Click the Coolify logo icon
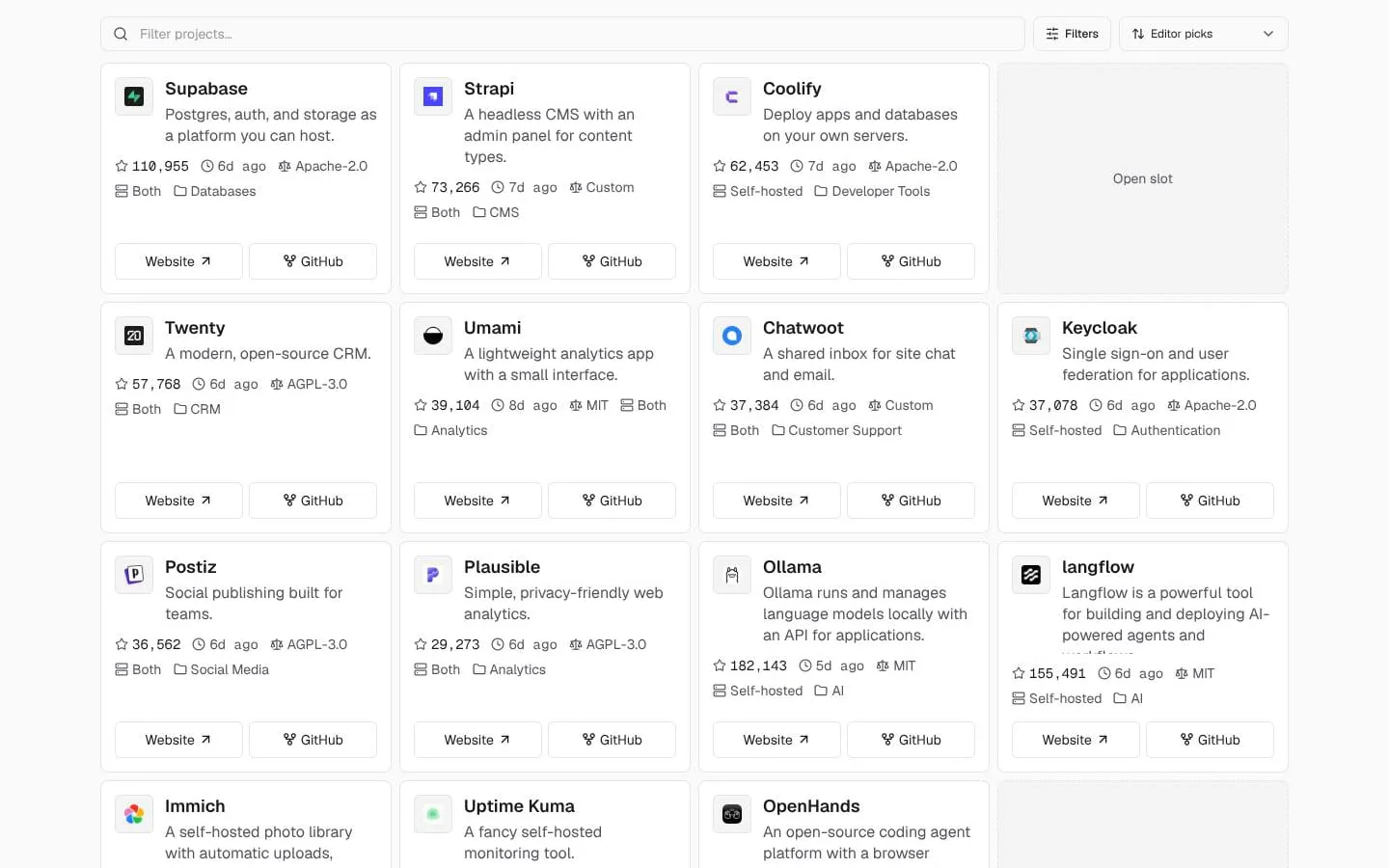This screenshot has height=868, width=1389. [x=732, y=96]
